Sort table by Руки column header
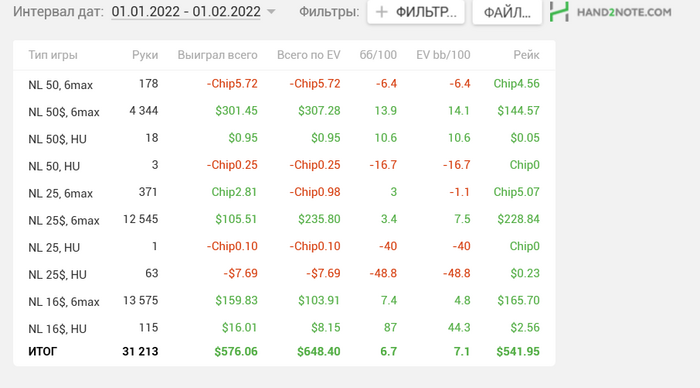This screenshot has height=388, width=700. click(145, 55)
